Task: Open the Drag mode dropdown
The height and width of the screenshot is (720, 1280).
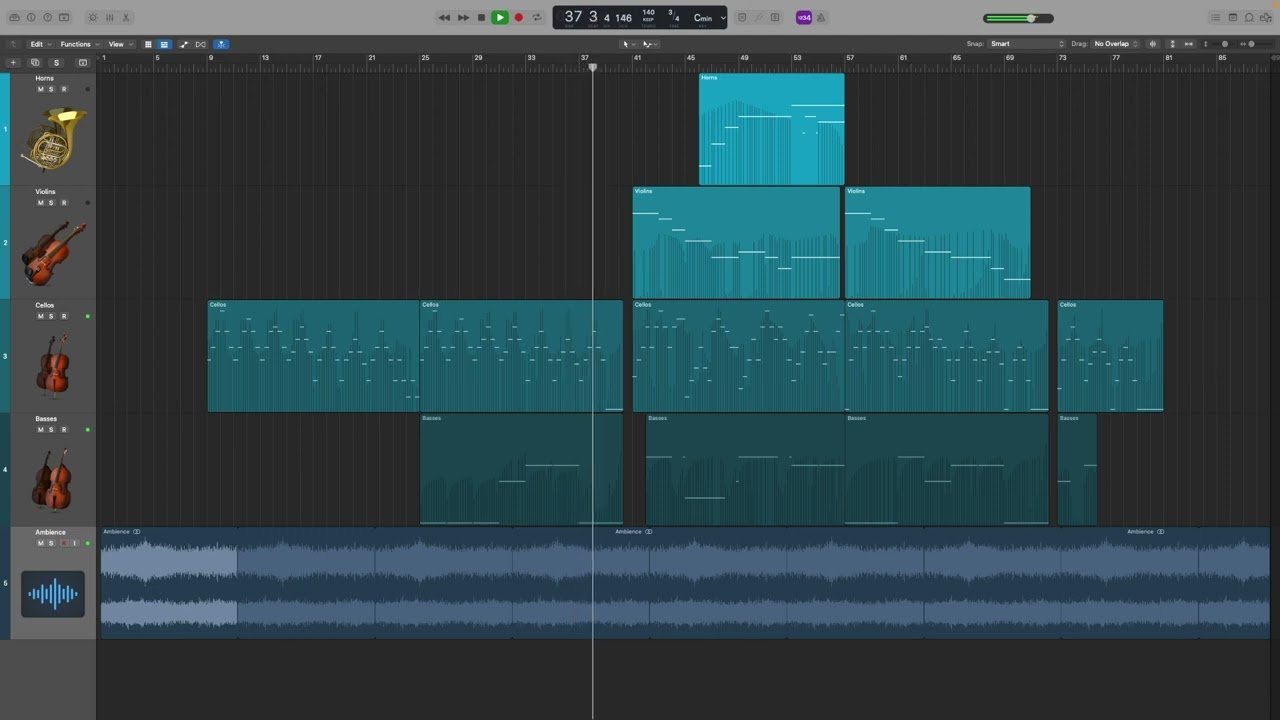Action: 1116,44
